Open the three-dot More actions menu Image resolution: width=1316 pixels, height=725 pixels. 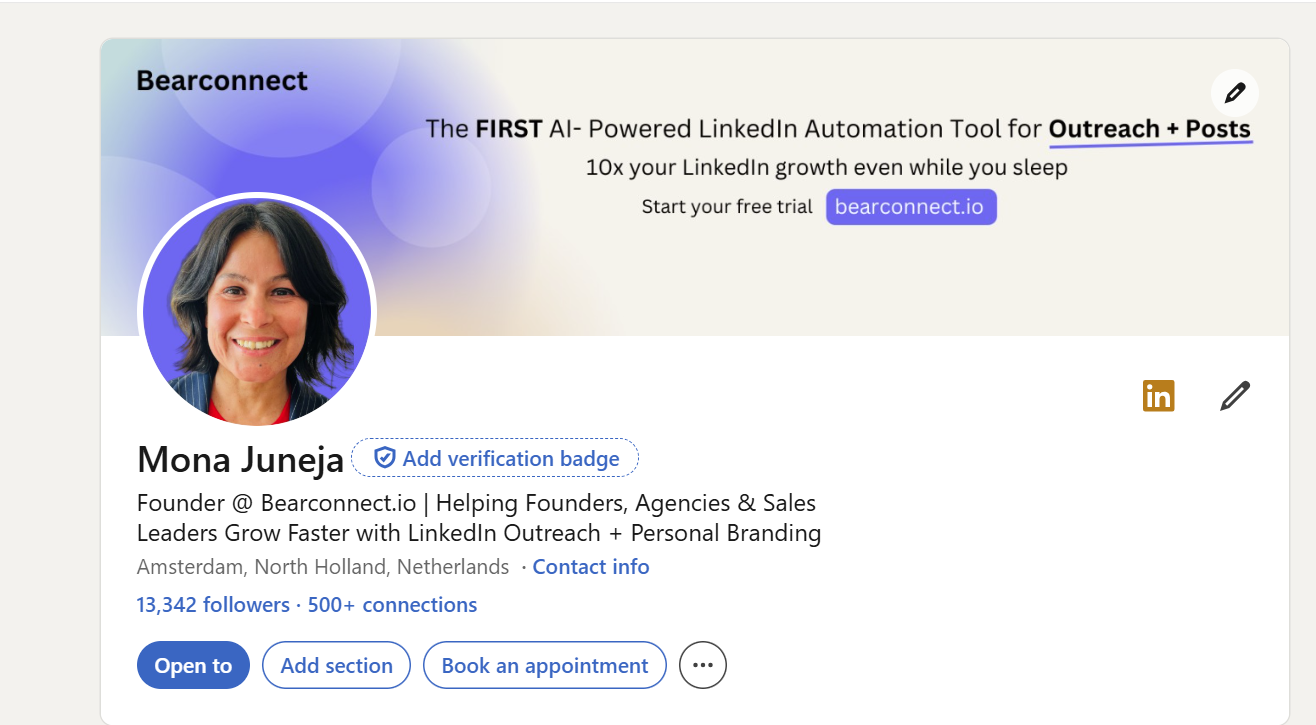click(702, 666)
